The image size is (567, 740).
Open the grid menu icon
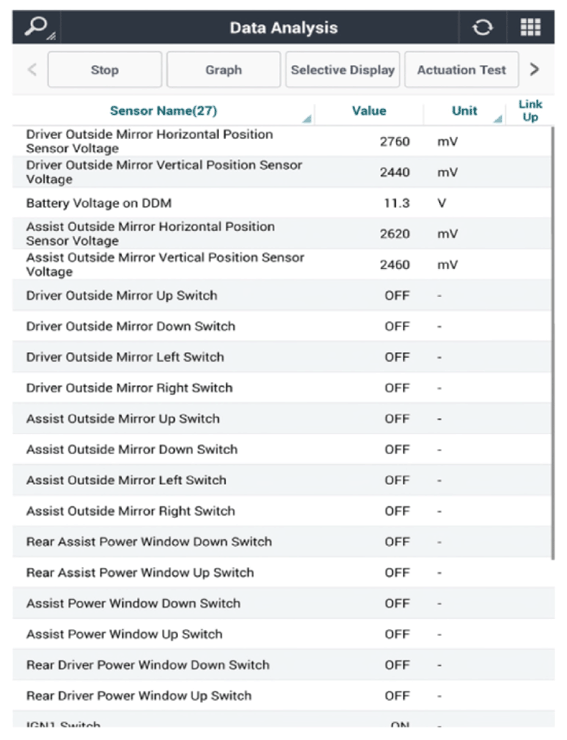[x=530, y=27]
